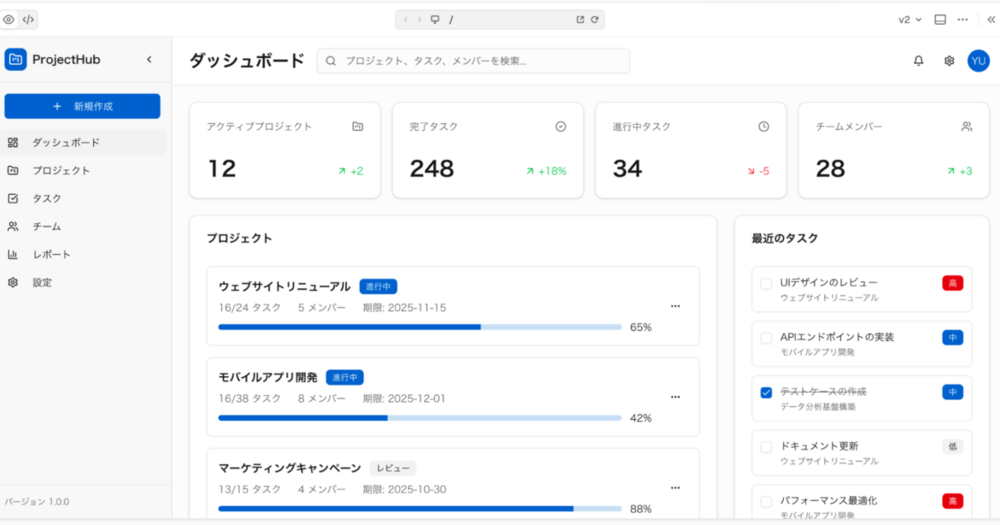Open more options for ウェブサイトリニューアル
Viewport: 1000px width, 525px height.
675,306
